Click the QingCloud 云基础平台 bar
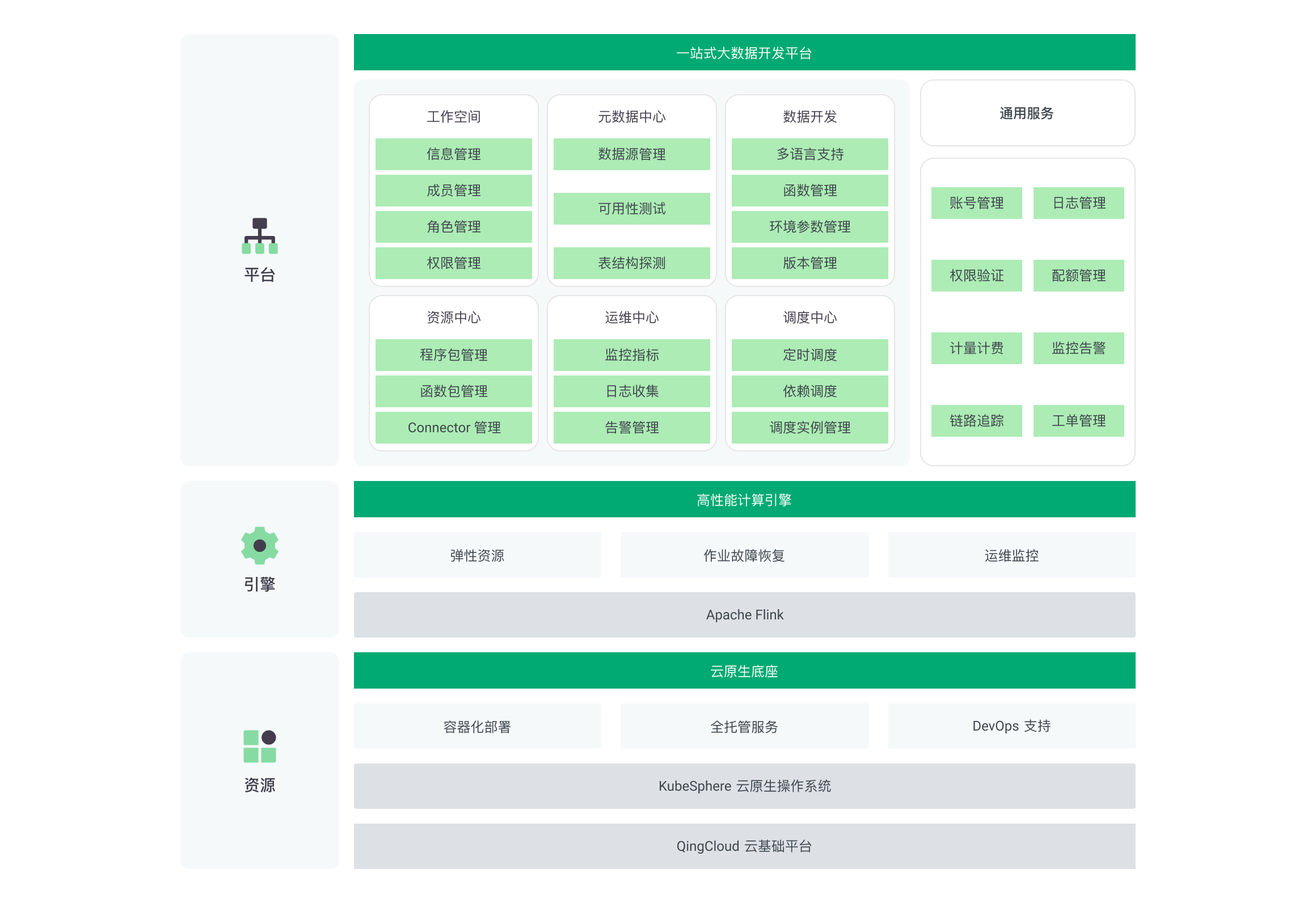This screenshot has width=1316, height=903. coord(744,846)
